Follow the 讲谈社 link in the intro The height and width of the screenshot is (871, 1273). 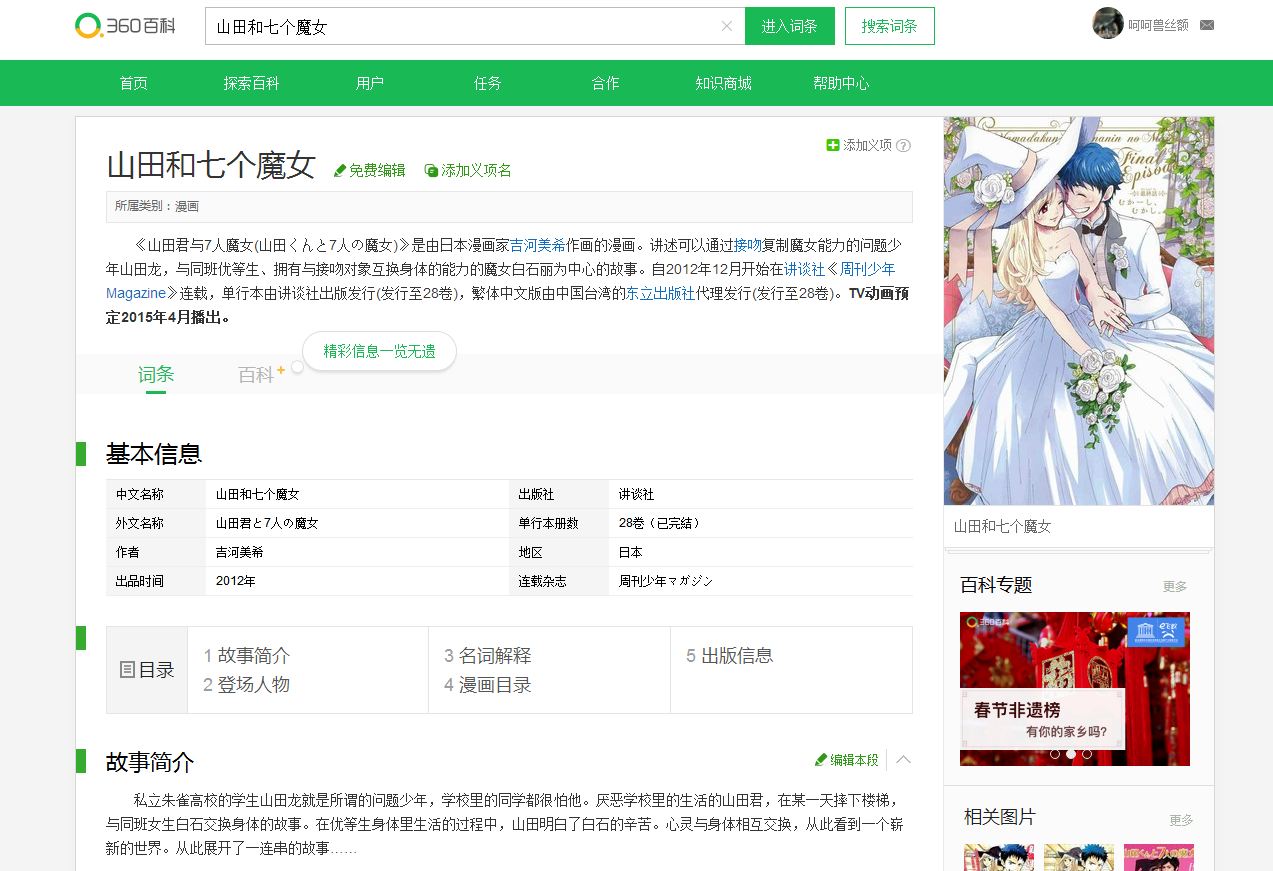tap(804, 269)
